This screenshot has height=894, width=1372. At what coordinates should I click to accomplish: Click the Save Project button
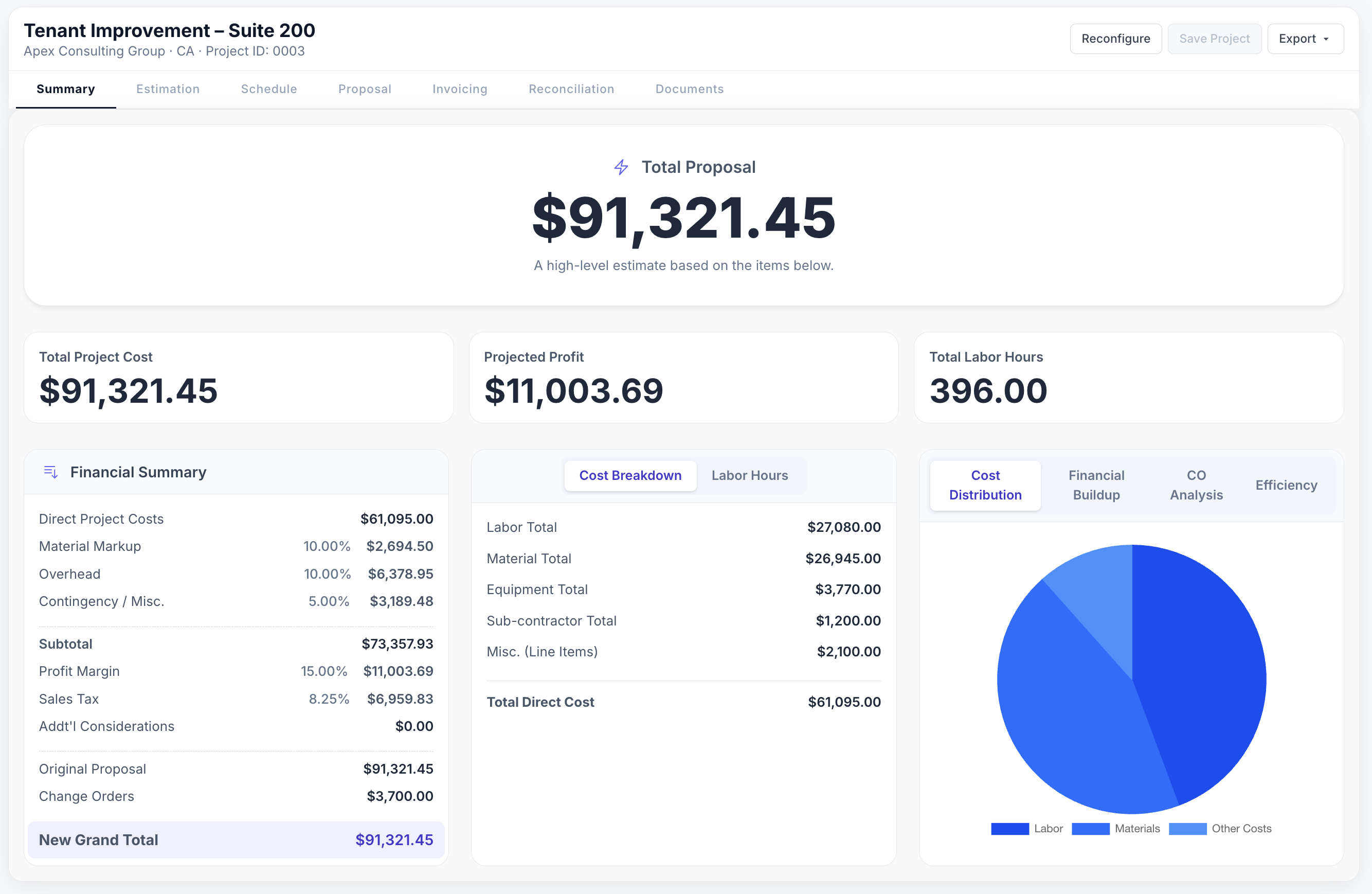[x=1214, y=39]
